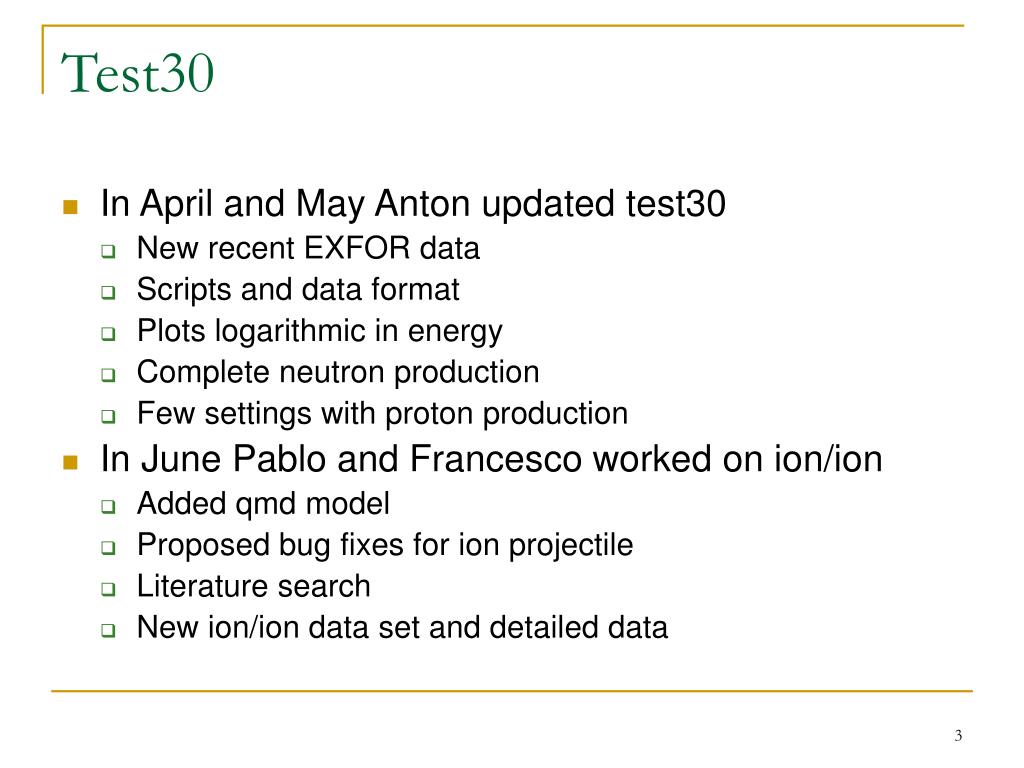This screenshot has width=1024, height=768.
Task: Click the hollow square bullet beside 'Literature search'
Action: 108,588
